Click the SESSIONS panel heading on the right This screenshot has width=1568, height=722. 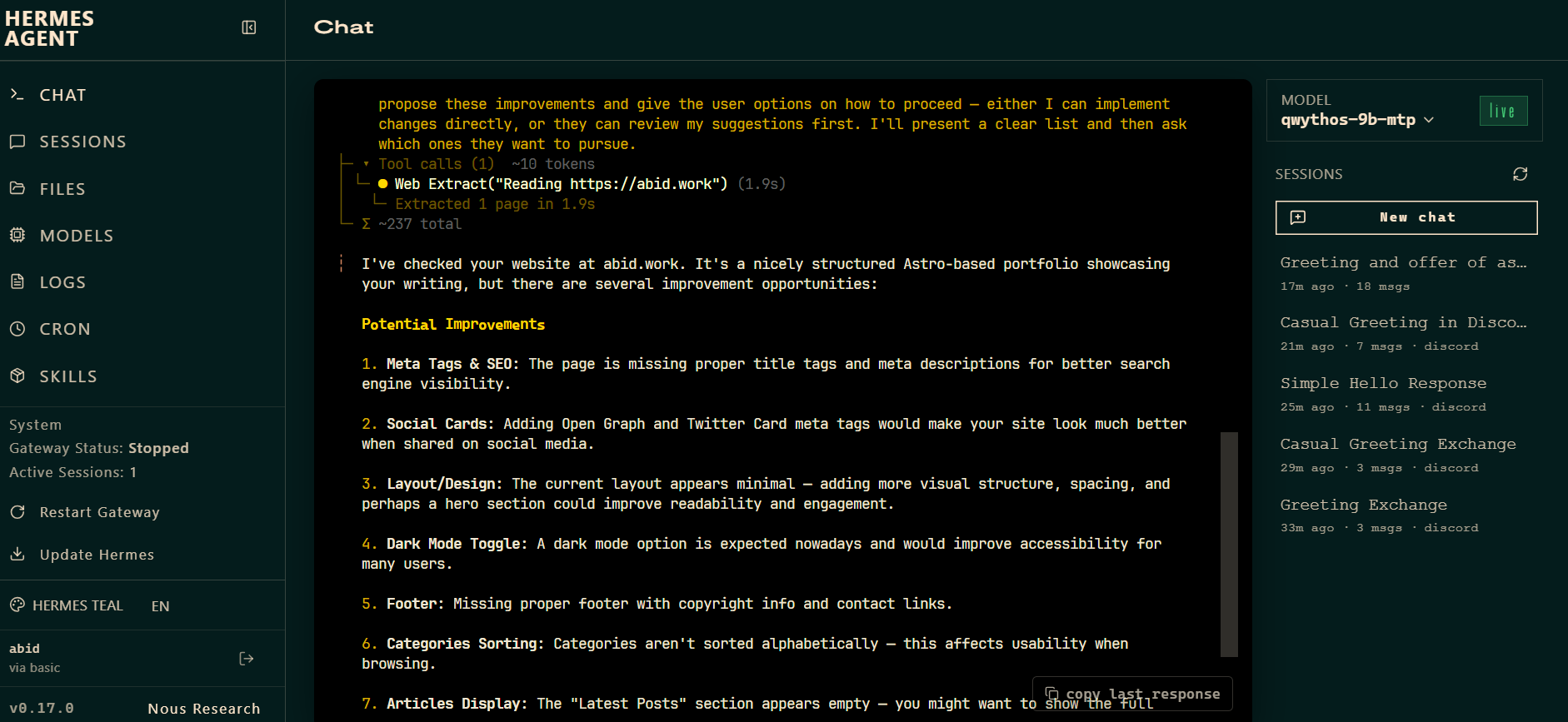point(1309,174)
